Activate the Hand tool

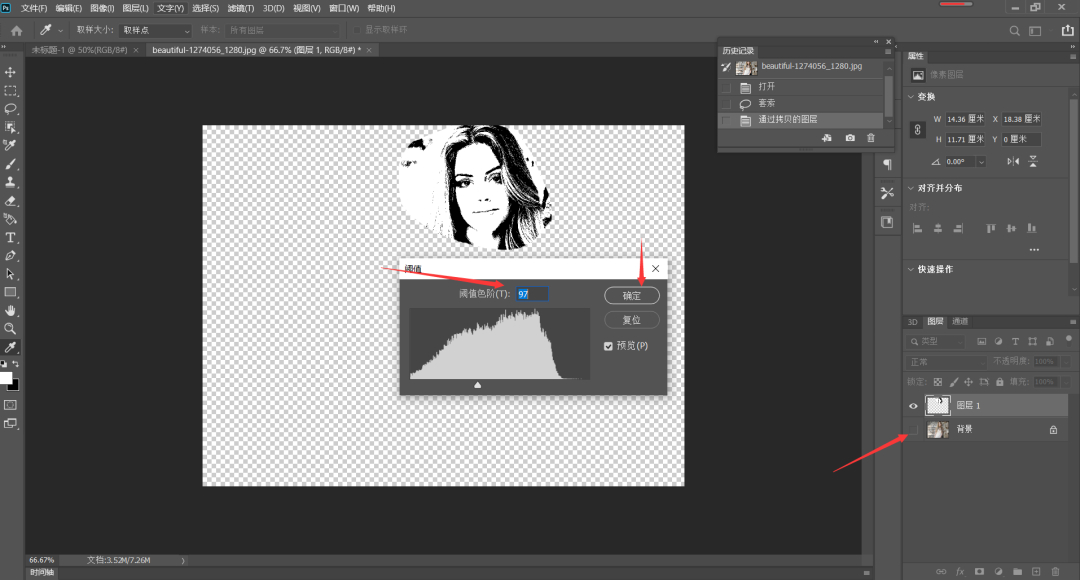pyautogui.click(x=11, y=310)
